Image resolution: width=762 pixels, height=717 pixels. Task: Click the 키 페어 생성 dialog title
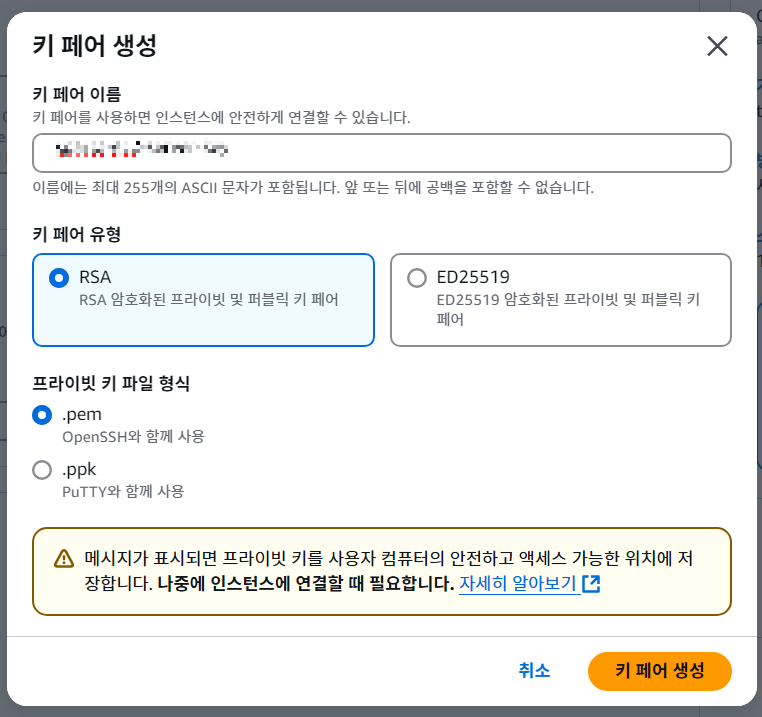pyautogui.click(x=95, y=46)
